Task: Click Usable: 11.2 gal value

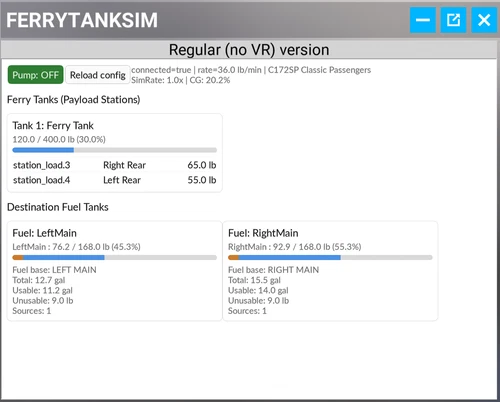Action: [42, 290]
